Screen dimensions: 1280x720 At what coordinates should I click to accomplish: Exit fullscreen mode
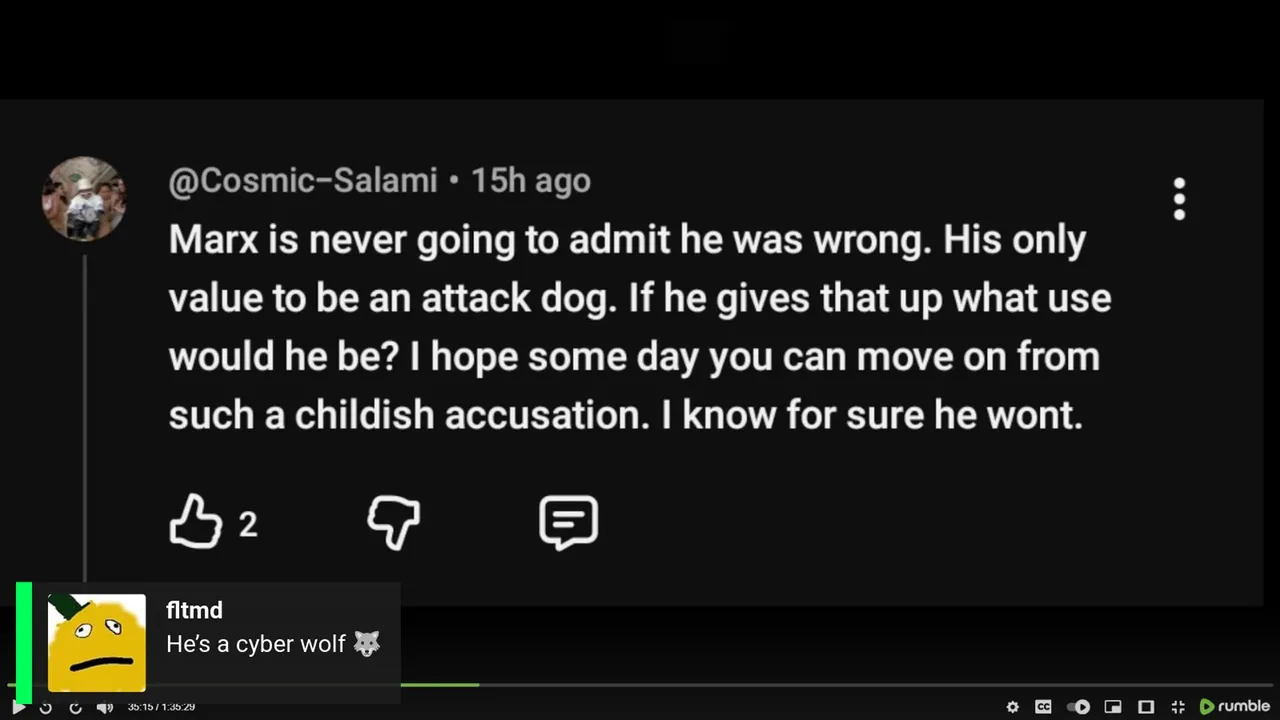pyautogui.click(x=1178, y=707)
